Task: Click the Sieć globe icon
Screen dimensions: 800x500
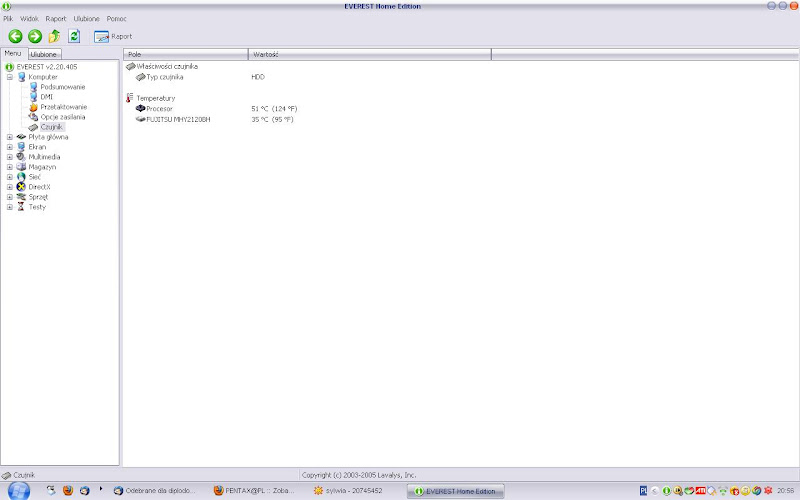Action: 21,177
